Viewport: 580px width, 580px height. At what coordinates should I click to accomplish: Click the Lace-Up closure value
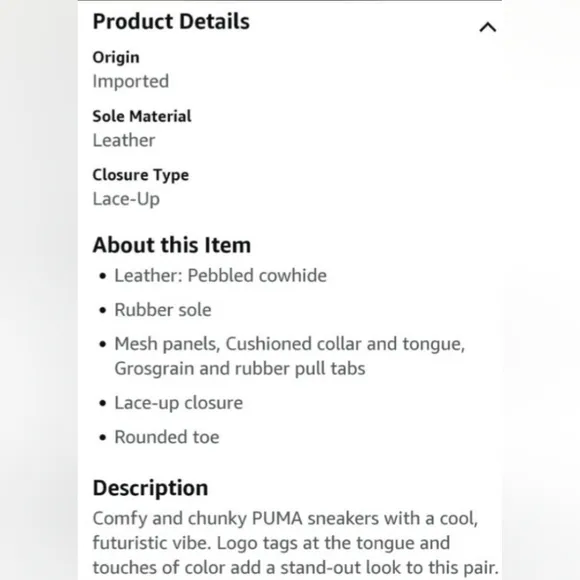click(x=126, y=199)
